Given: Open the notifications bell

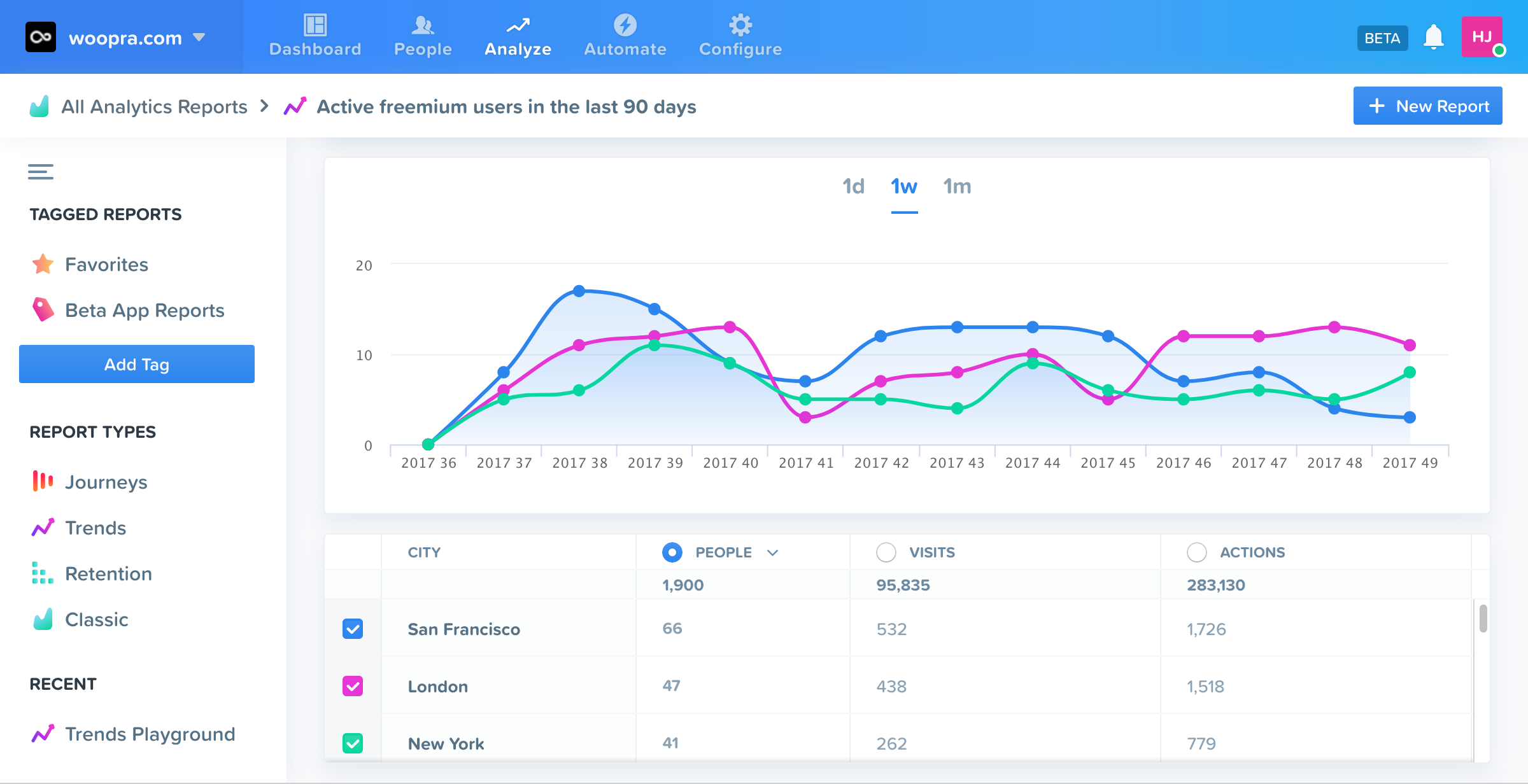Looking at the screenshot, I should tap(1433, 37).
